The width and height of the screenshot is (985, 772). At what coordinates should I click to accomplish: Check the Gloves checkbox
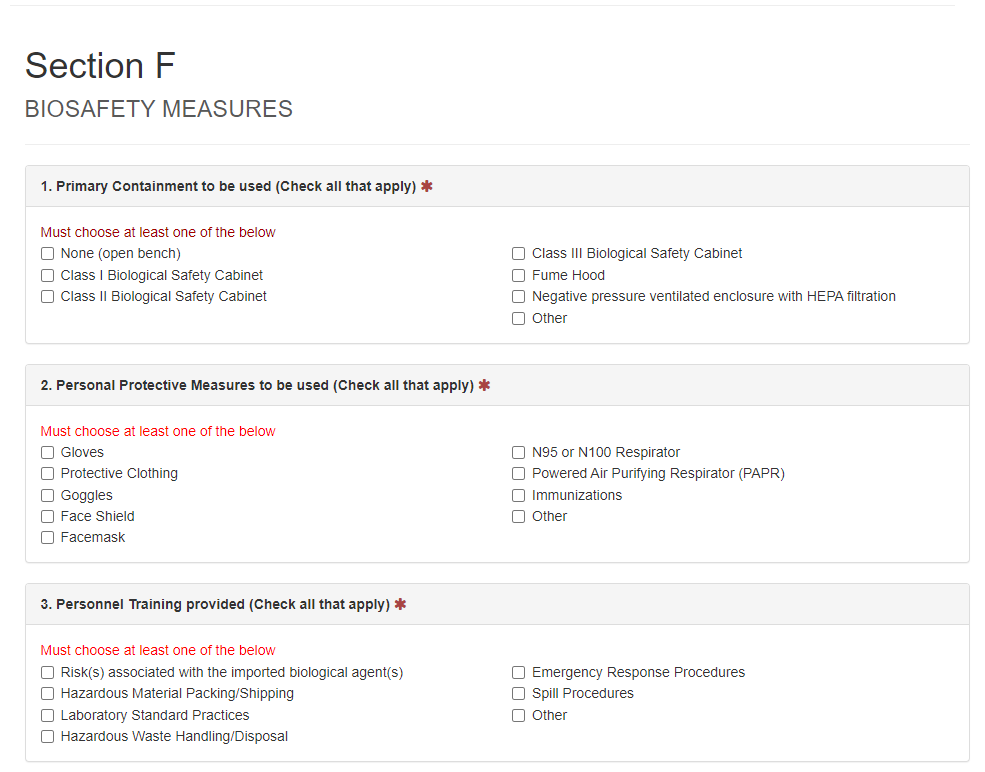click(47, 453)
